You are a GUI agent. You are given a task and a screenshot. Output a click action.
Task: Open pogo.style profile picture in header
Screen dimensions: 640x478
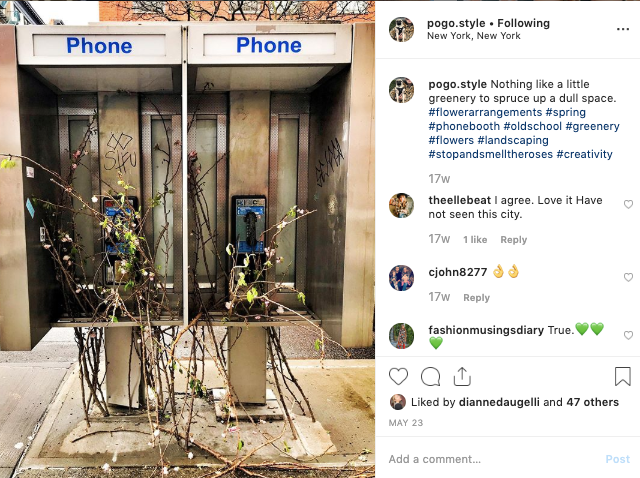tap(401, 29)
